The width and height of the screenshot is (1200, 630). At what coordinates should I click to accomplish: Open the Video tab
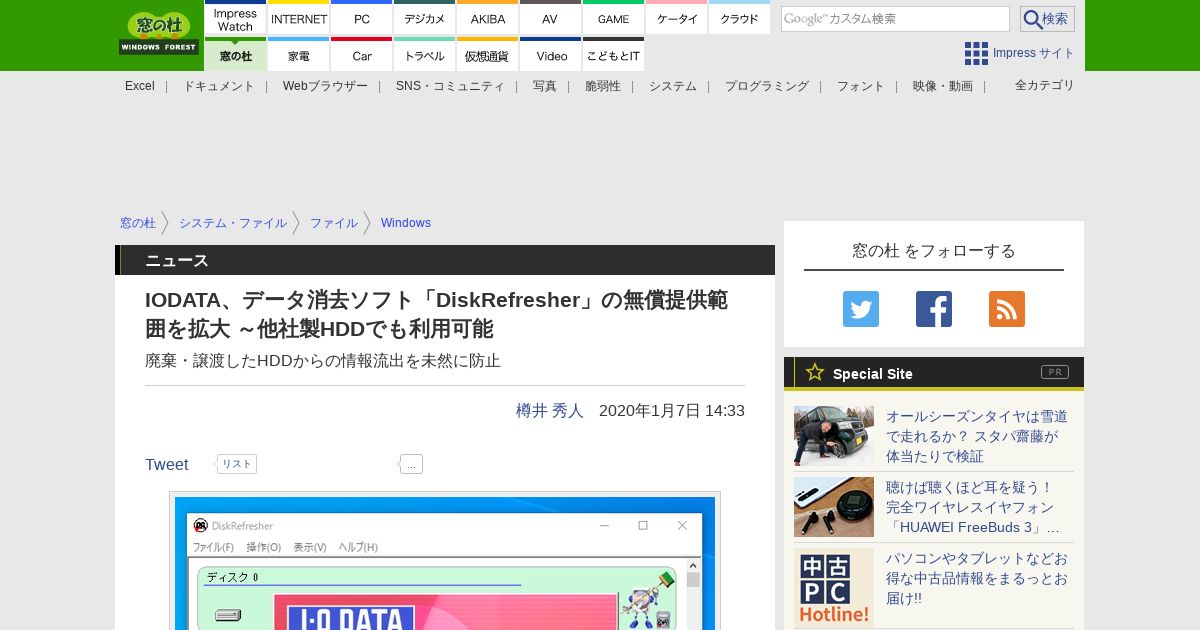click(x=550, y=55)
